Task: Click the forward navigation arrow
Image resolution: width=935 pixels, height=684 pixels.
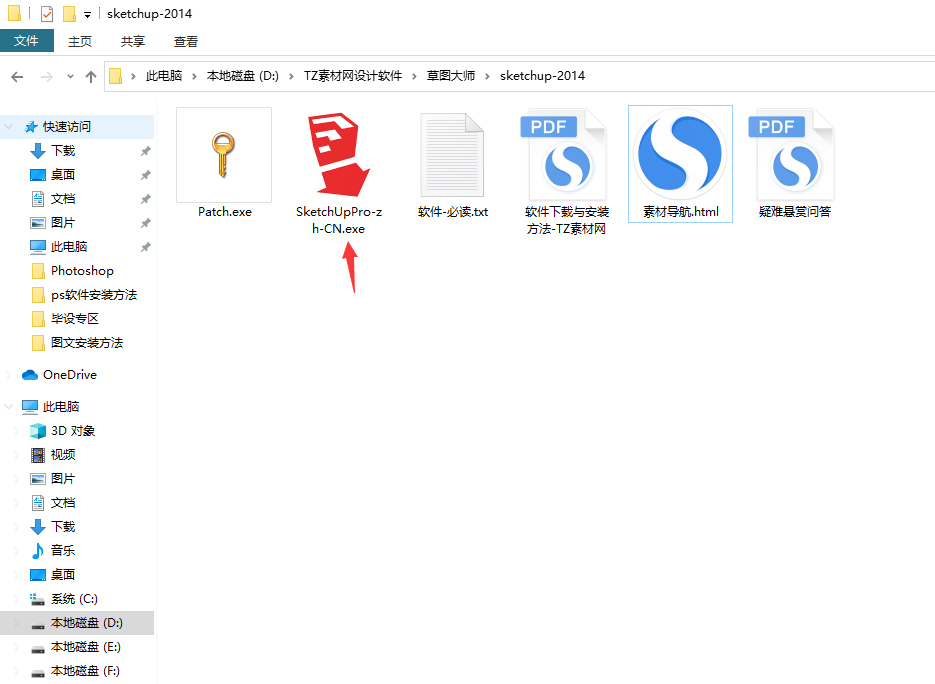Action: coord(47,76)
